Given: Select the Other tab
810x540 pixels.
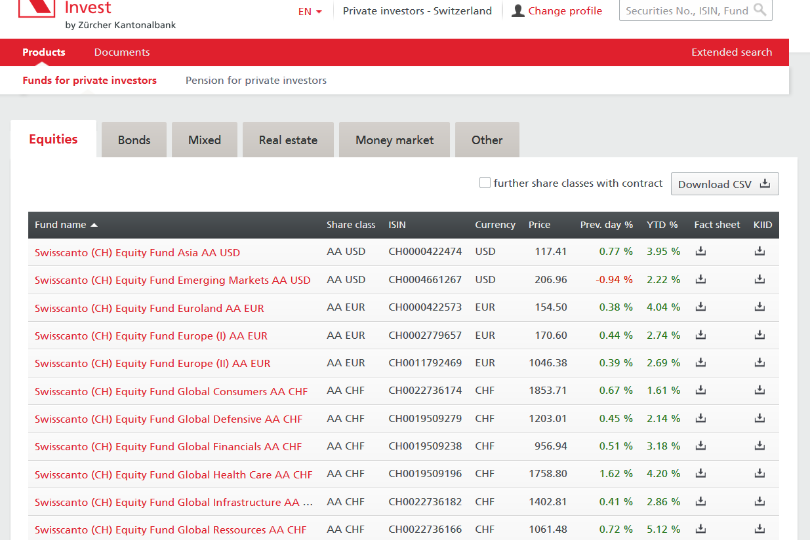Looking at the screenshot, I should pyautogui.click(x=487, y=140).
